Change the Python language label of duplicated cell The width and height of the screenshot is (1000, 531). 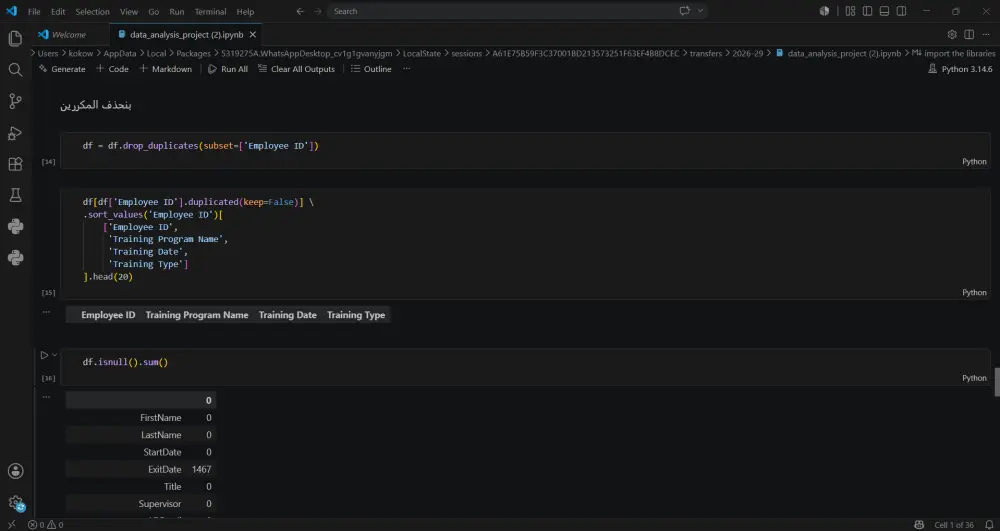(974, 293)
